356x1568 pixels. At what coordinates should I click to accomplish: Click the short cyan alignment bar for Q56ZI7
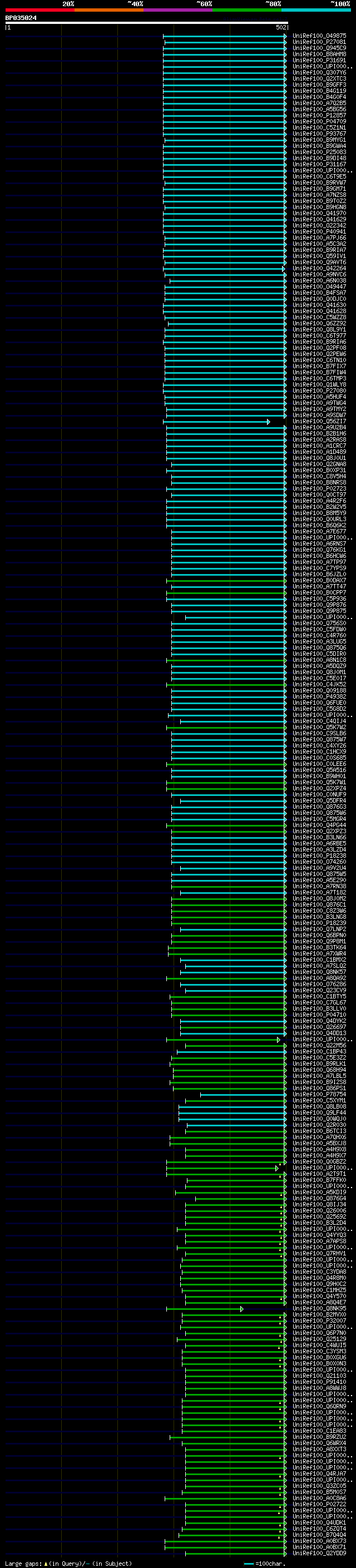[x=216, y=422]
